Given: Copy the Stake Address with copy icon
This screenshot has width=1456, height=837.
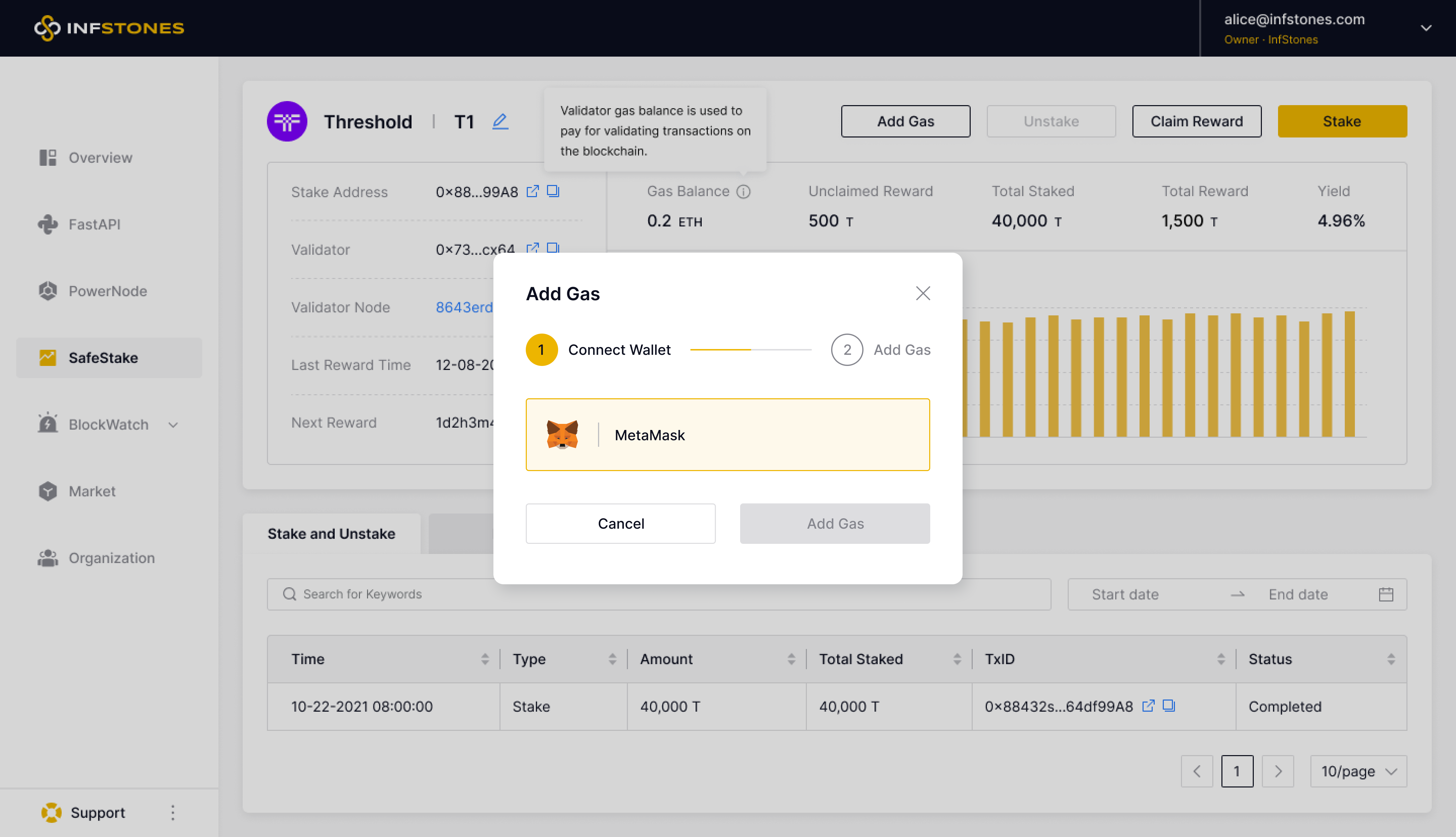Looking at the screenshot, I should (x=553, y=191).
